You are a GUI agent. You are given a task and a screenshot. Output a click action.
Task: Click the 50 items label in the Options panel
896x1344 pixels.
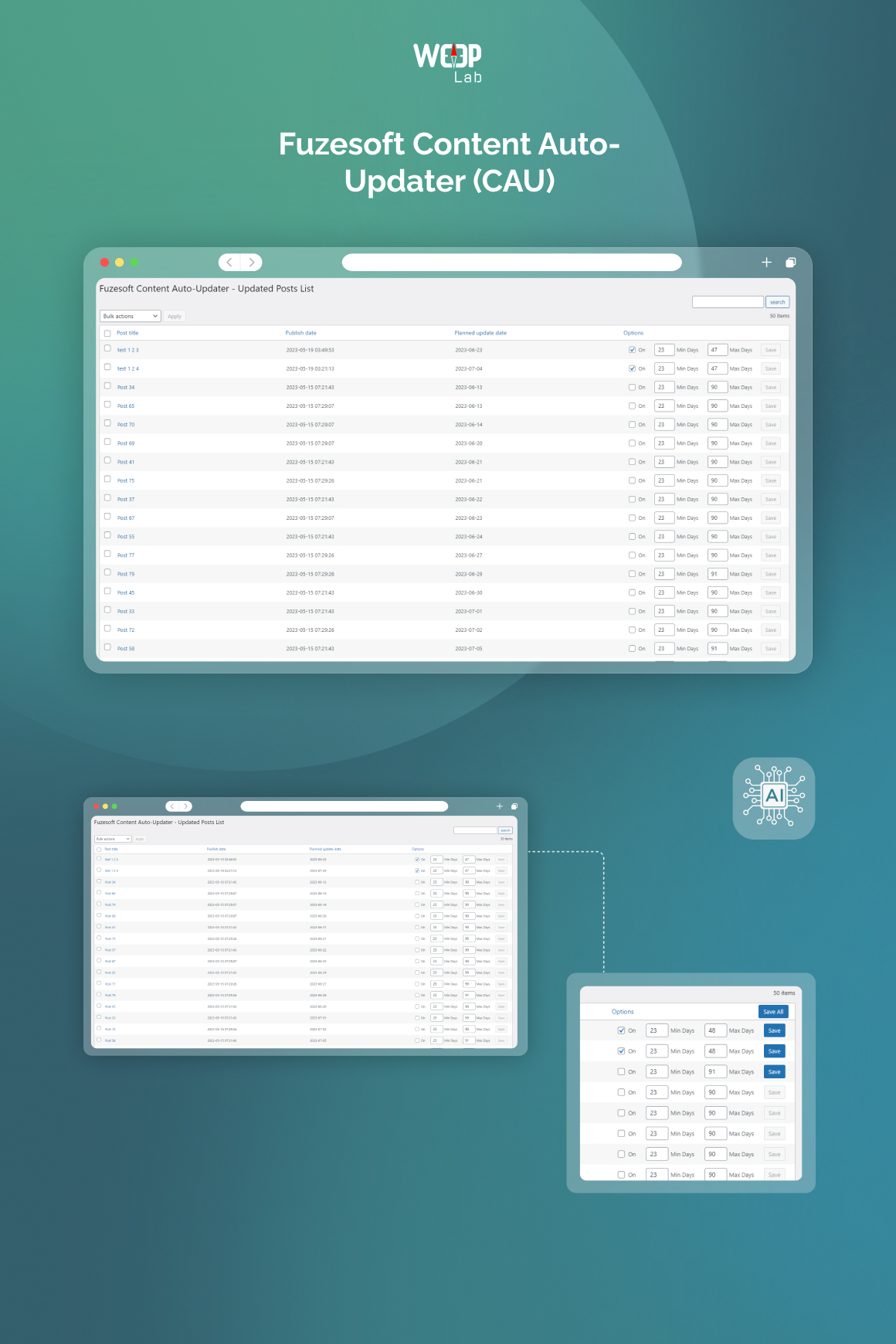click(784, 993)
